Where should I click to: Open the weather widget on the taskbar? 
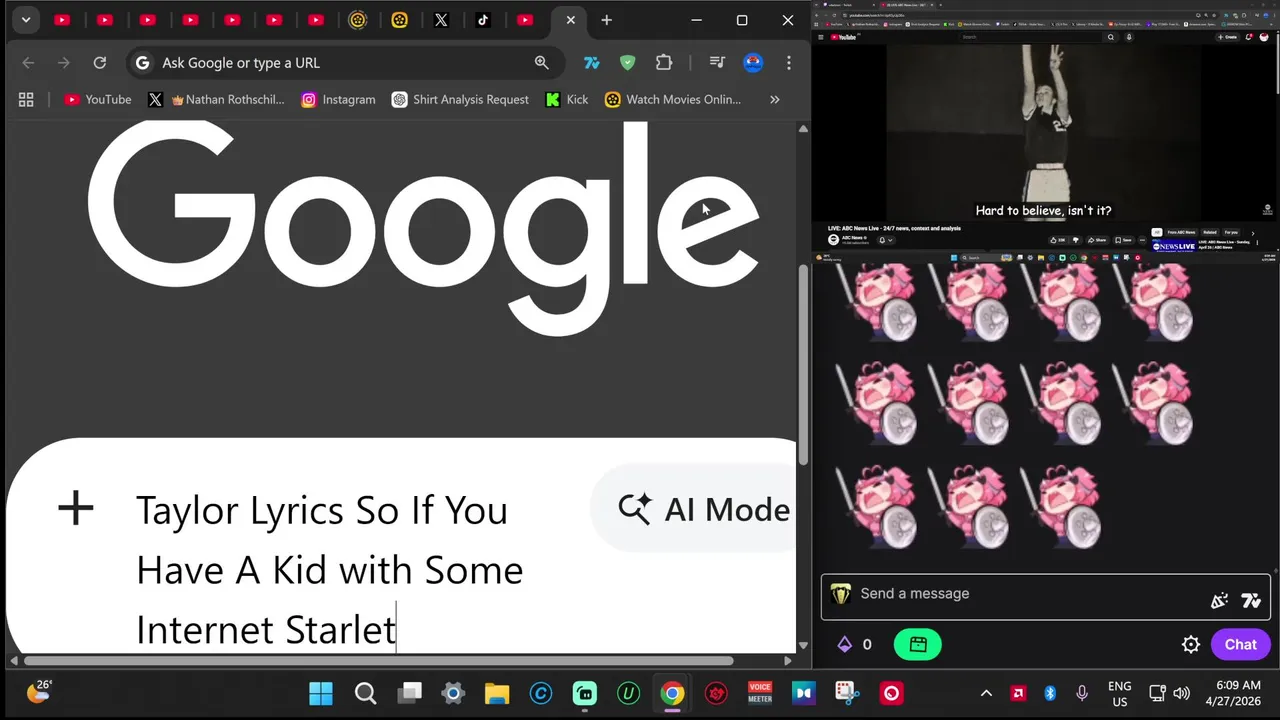pyautogui.click(x=39, y=692)
